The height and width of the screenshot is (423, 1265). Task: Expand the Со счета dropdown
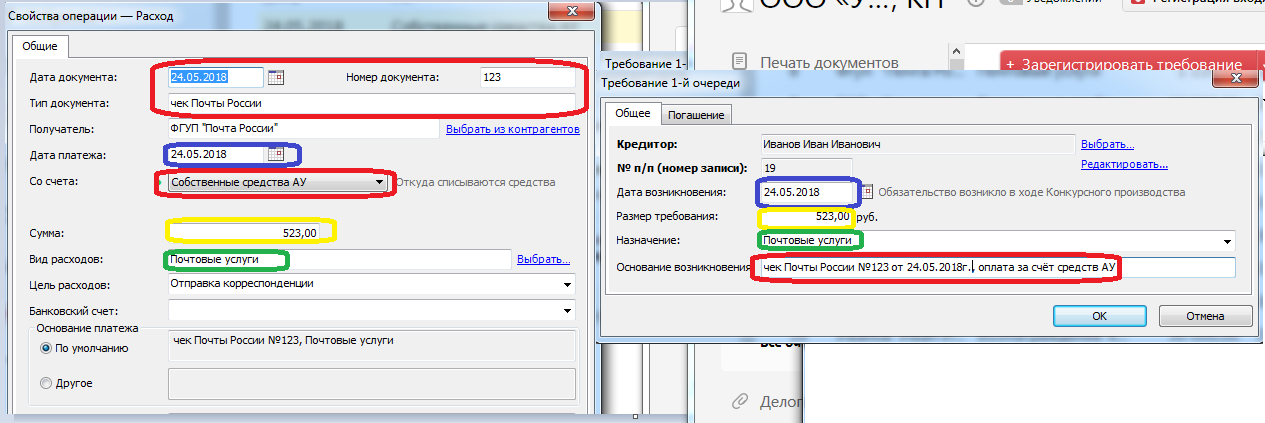click(x=379, y=183)
